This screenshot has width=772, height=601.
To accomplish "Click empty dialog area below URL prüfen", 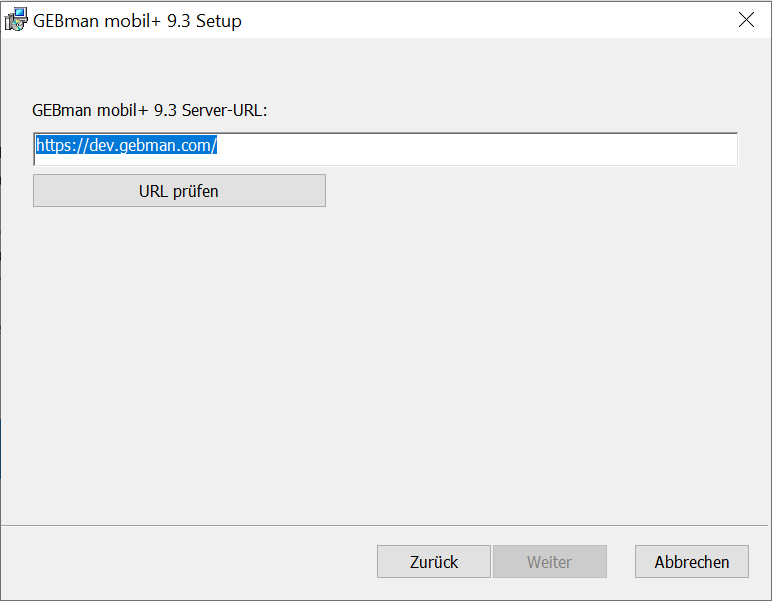I will [386, 364].
